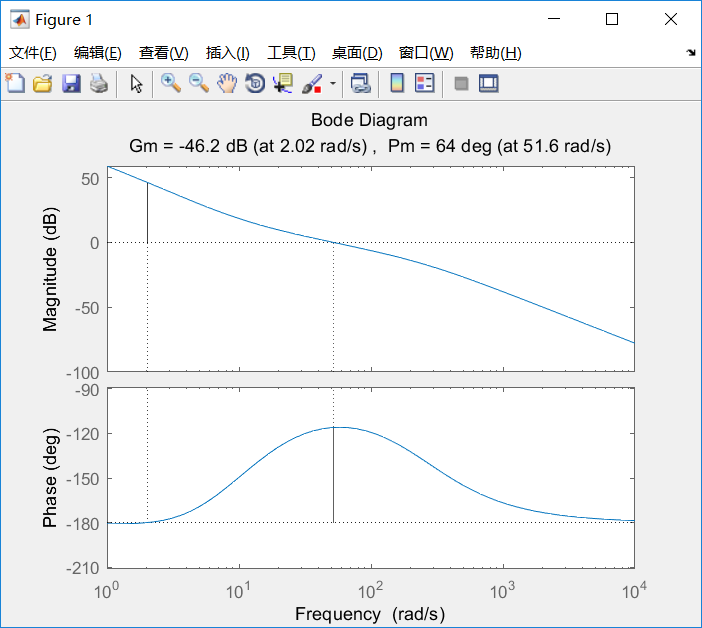Click the phase margin vertical line in phase plot
702x628 pixels.
pos(334,475)
